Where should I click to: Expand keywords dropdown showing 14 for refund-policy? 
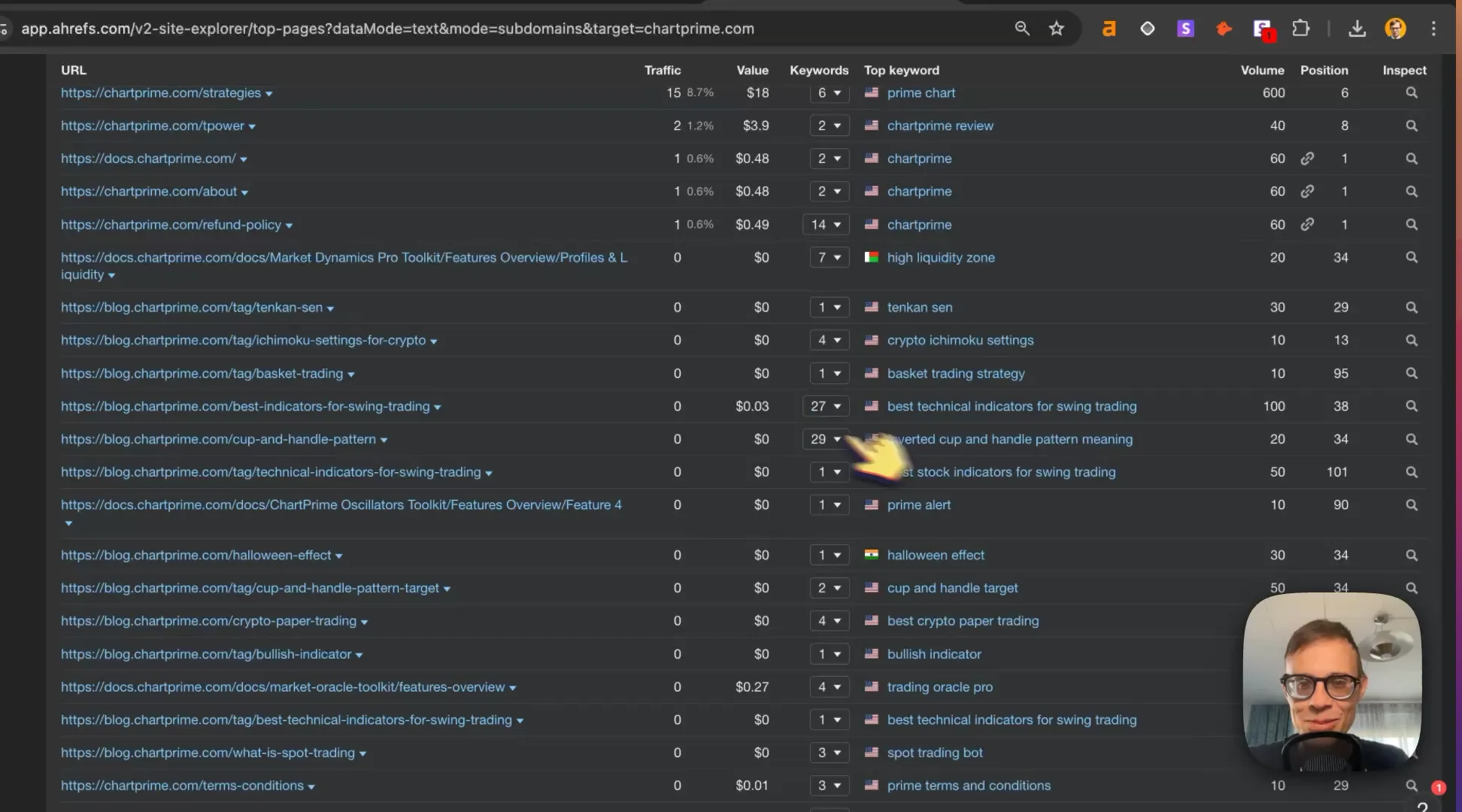pyautogui.click(x=826, y=225)
